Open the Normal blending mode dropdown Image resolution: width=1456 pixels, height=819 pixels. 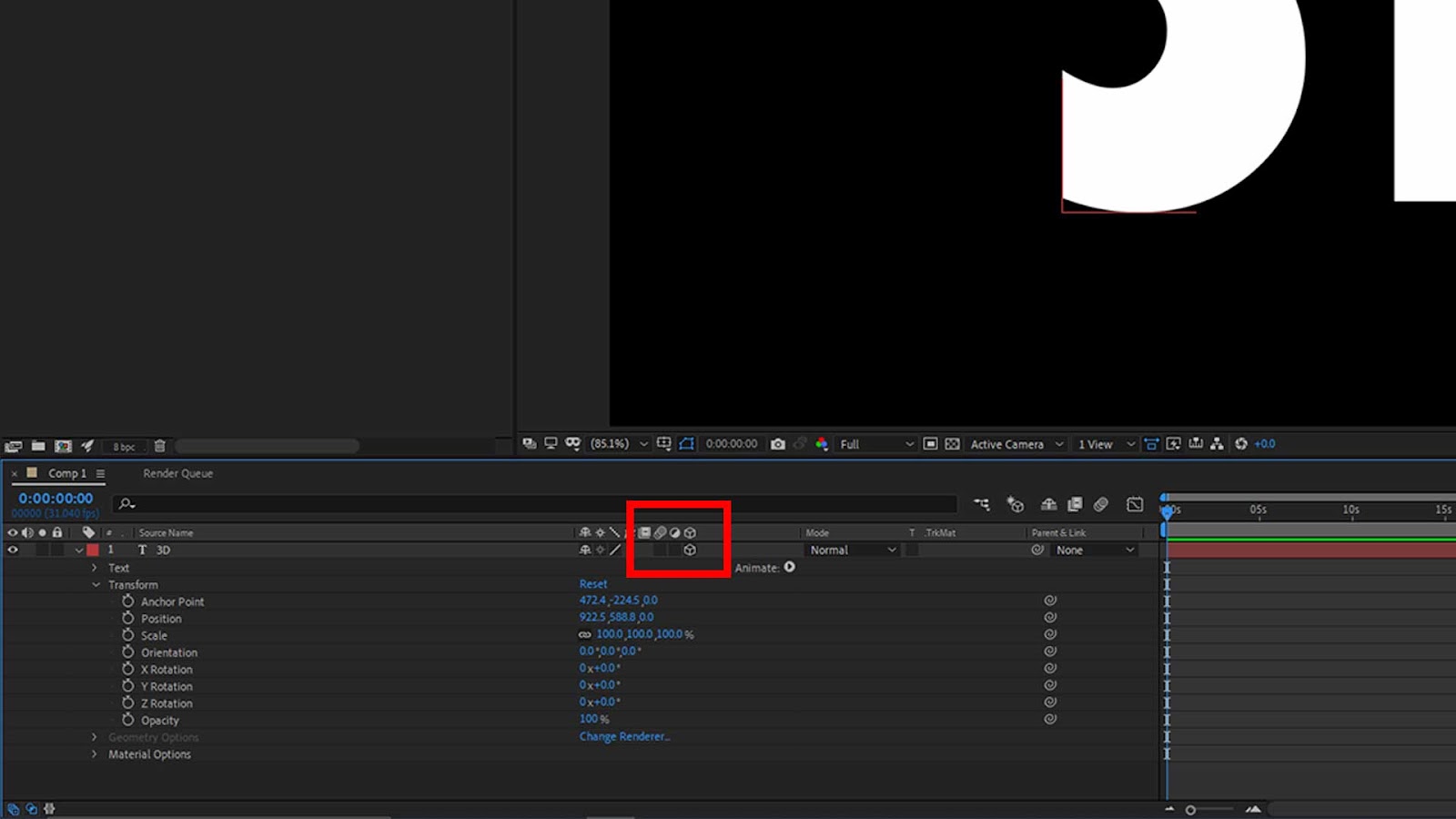click(x=853, y=550)
